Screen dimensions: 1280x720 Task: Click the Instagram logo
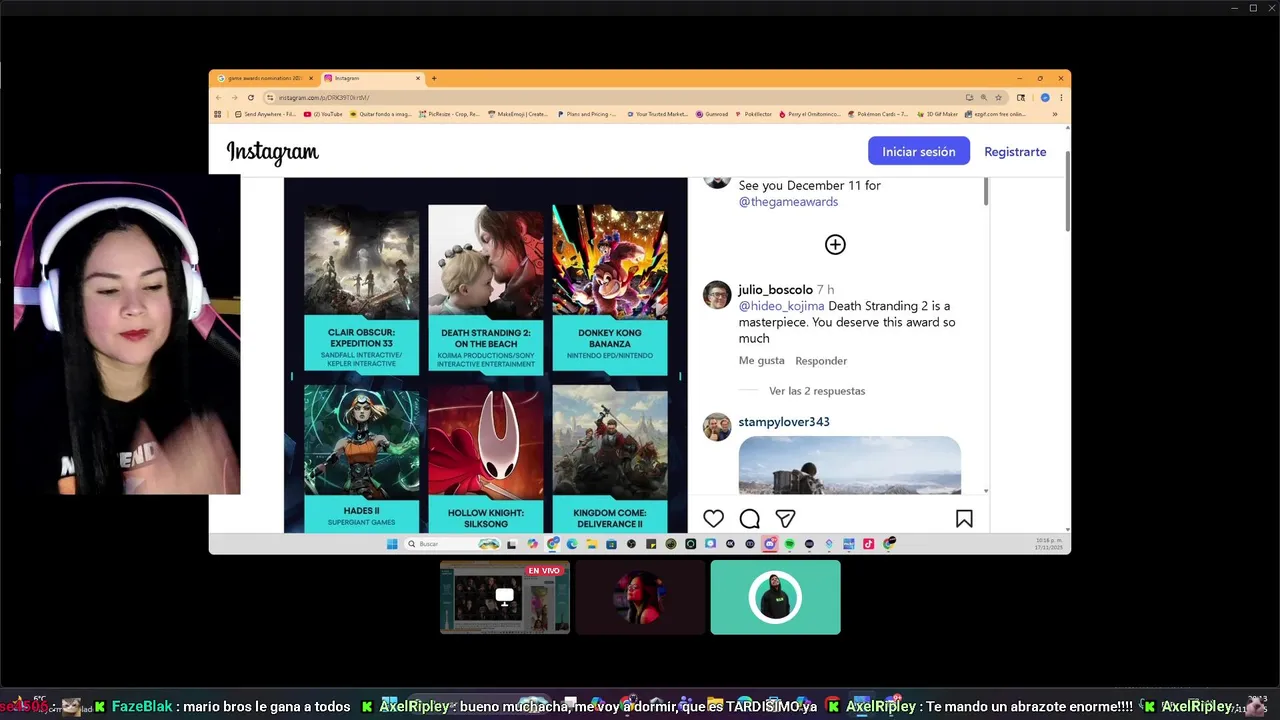[272, 152]
